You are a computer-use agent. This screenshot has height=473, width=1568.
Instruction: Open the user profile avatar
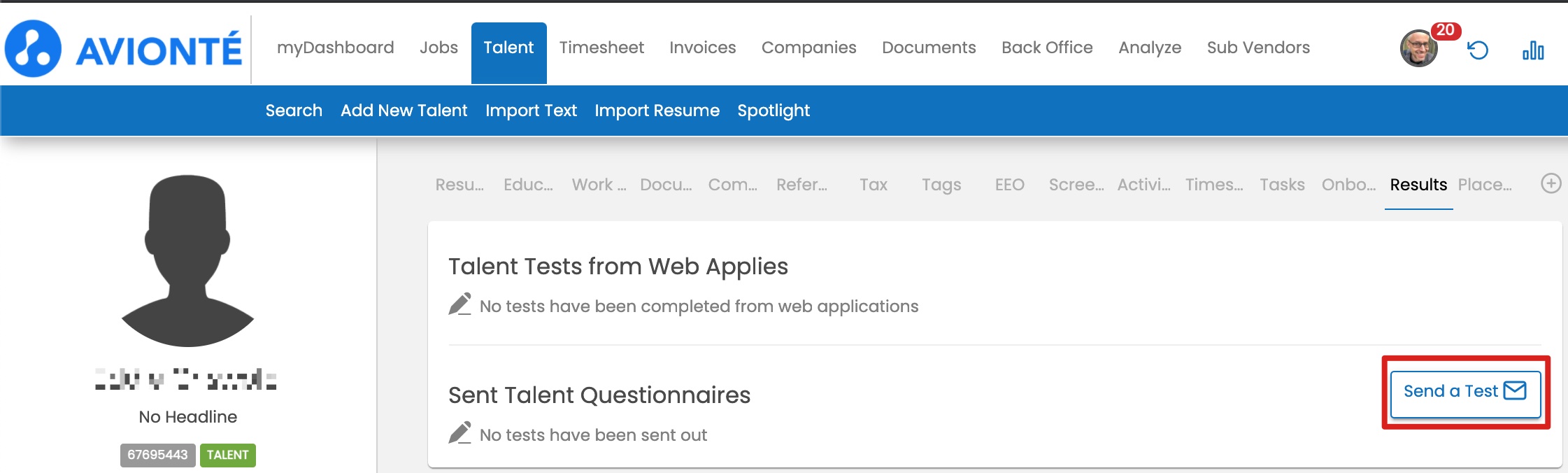1418,49
